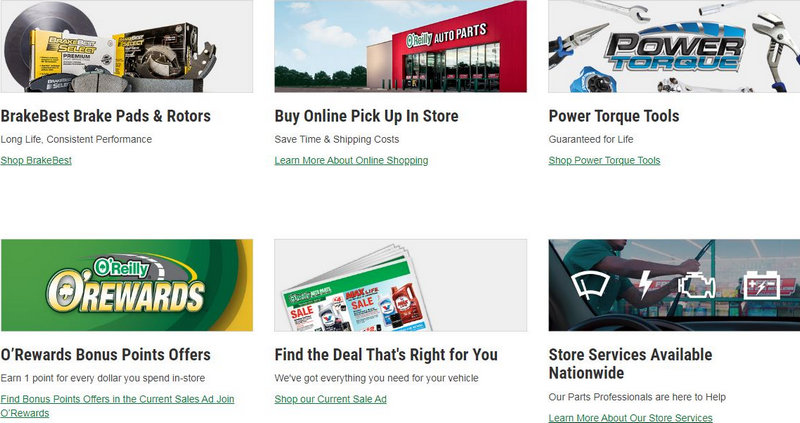Click the O'Reilly O'Rewards logo banner
This screenshot has width=800, height=423.
pyautogui.click(x=127, y=285)
